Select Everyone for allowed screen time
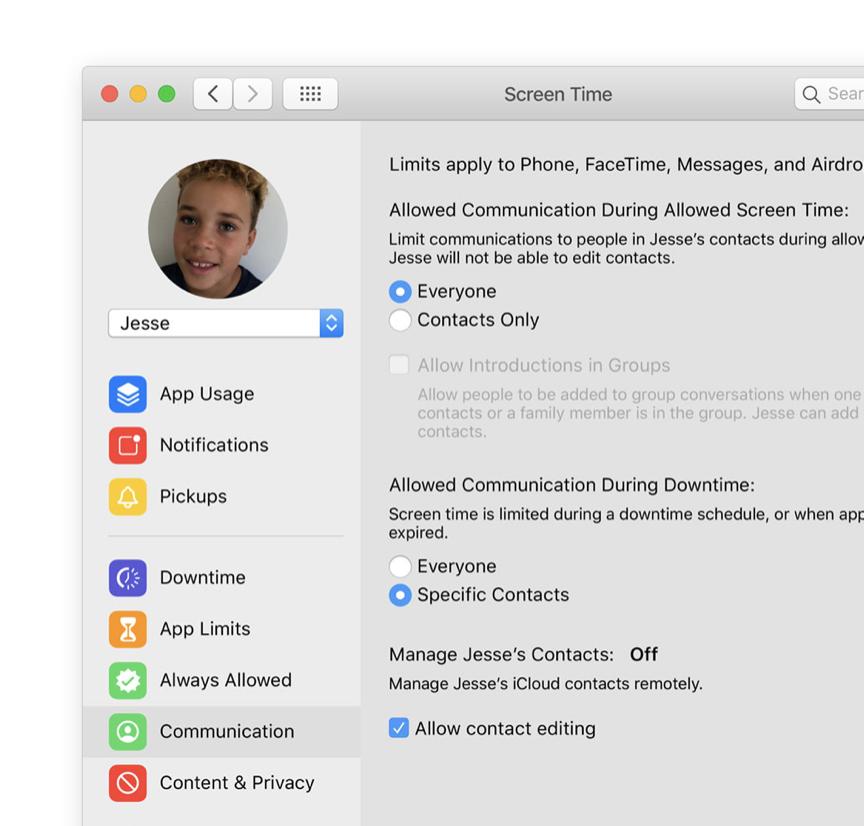The width and height of the screenshot is (864, 826). pos(400,291)
